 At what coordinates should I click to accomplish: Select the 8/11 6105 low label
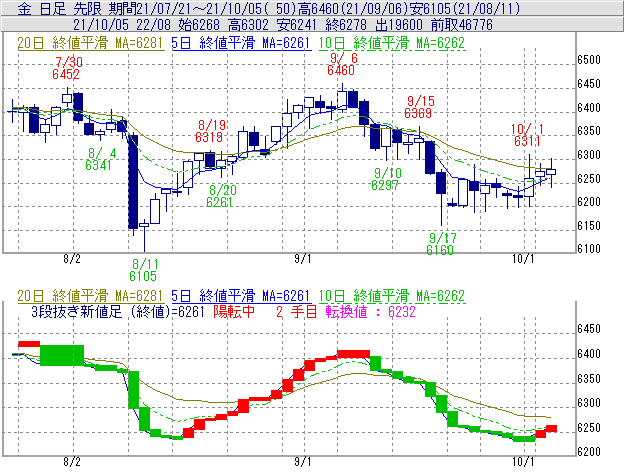pos(143,270)
